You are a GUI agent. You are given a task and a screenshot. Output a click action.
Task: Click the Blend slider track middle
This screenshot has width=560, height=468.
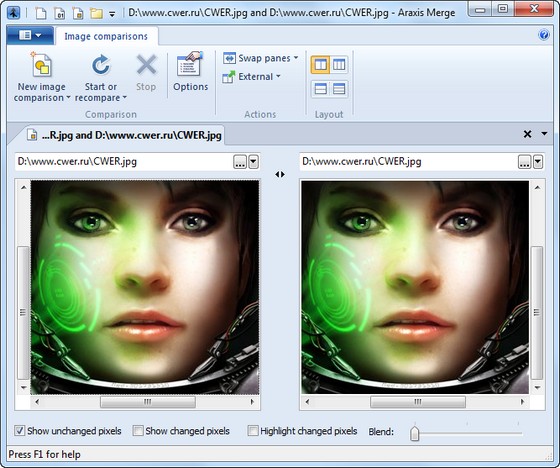coord(466,433)
